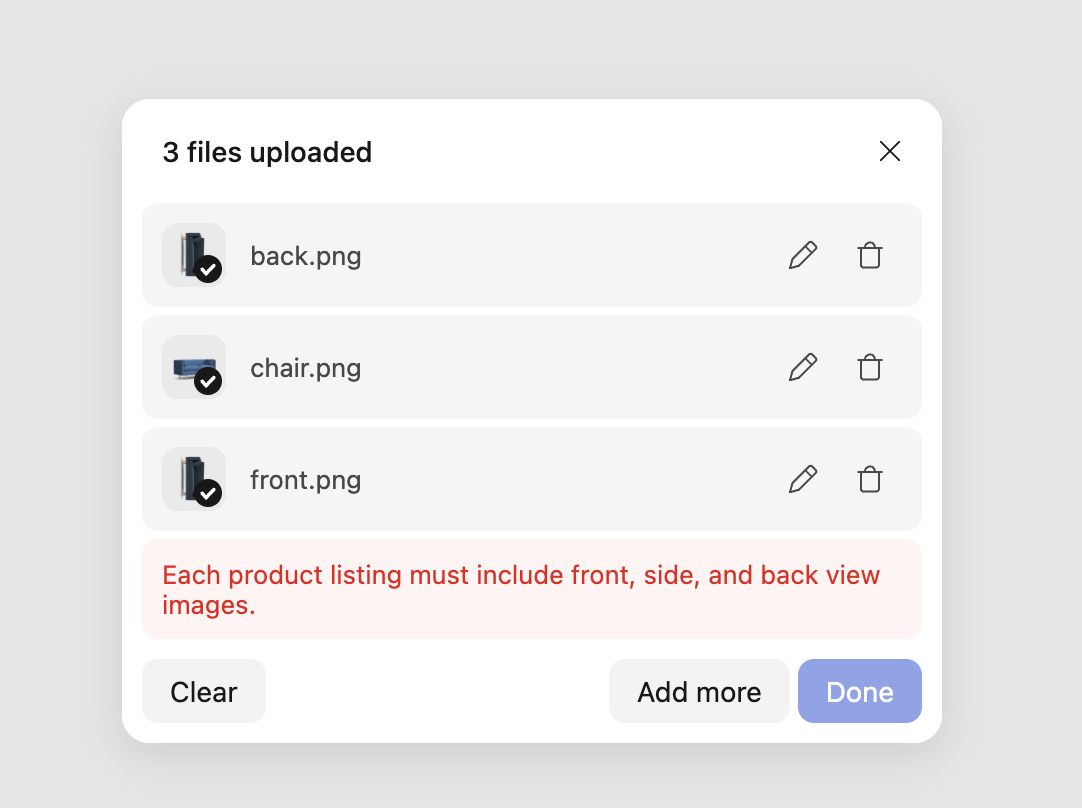Delete back.png with the trash icon
1082x808 pixels.
point(869,255)
